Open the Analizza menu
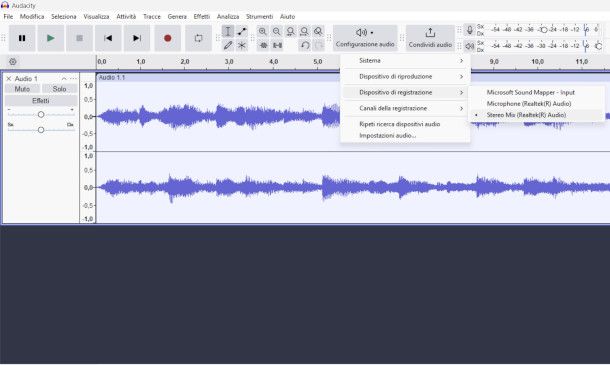610x365 pixels. click(x=228, y=16)
